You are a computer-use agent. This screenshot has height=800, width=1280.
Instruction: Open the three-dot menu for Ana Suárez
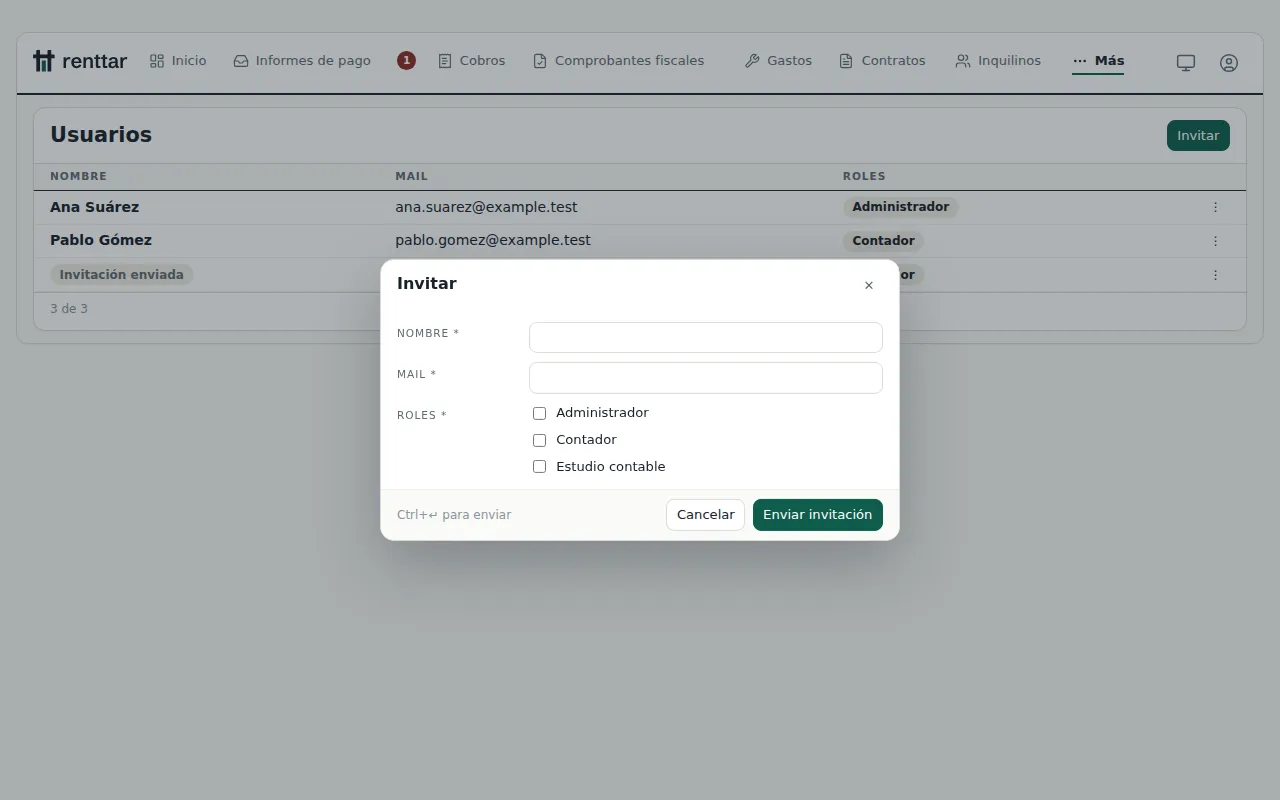pyautogui.click(x=1216, y=207)
